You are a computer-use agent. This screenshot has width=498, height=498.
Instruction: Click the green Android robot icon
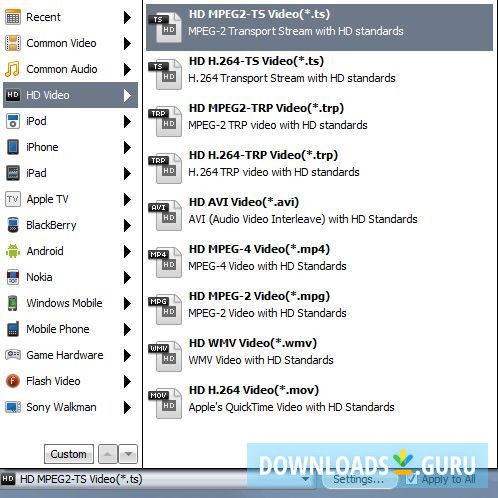click(x=13, y=251)
